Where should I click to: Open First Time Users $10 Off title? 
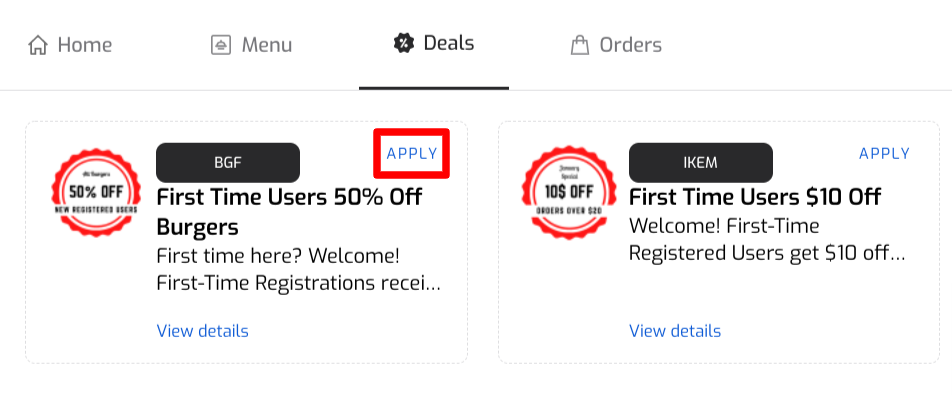tap(755, 197)
